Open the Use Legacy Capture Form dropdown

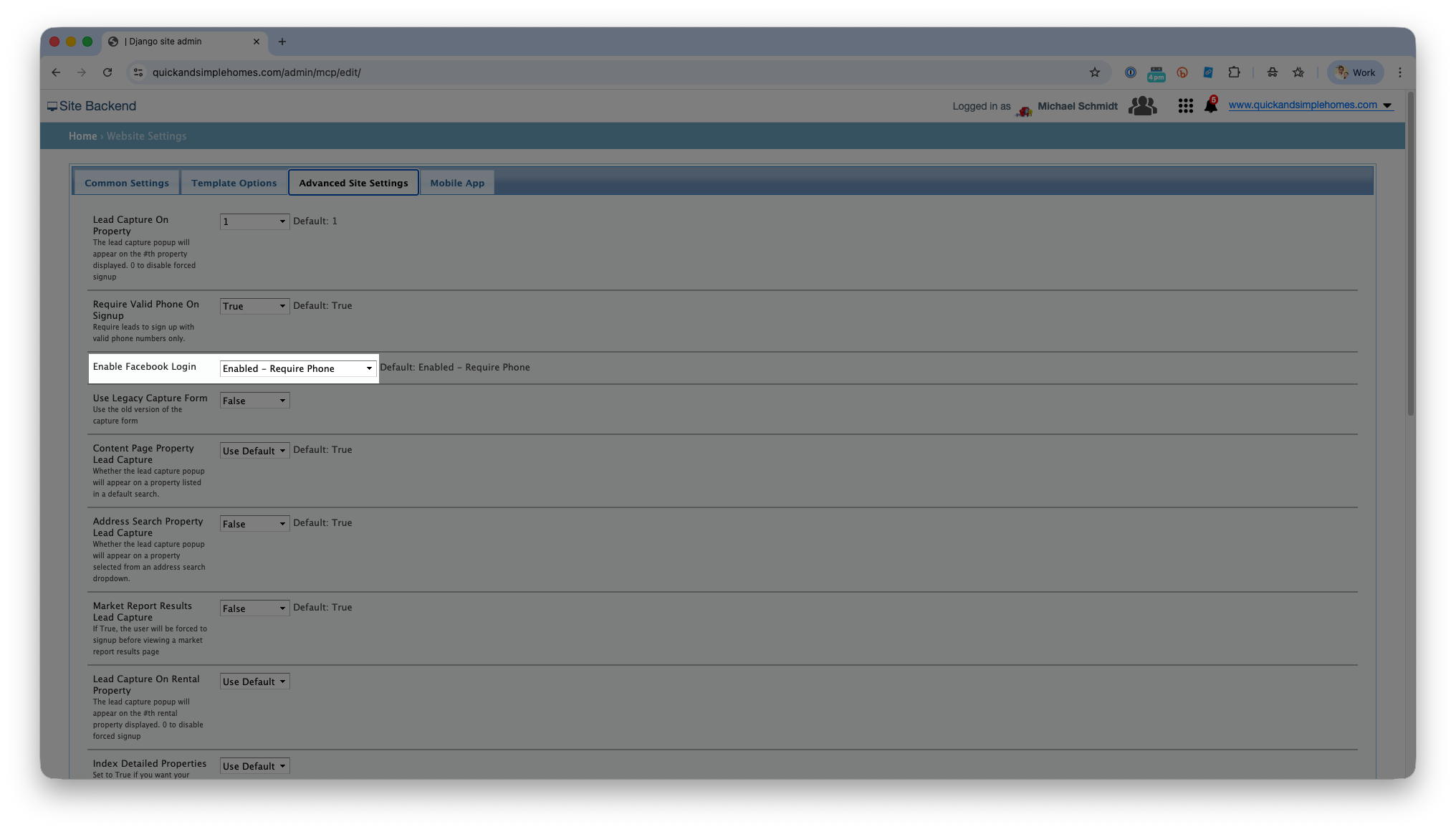point(254,401)
